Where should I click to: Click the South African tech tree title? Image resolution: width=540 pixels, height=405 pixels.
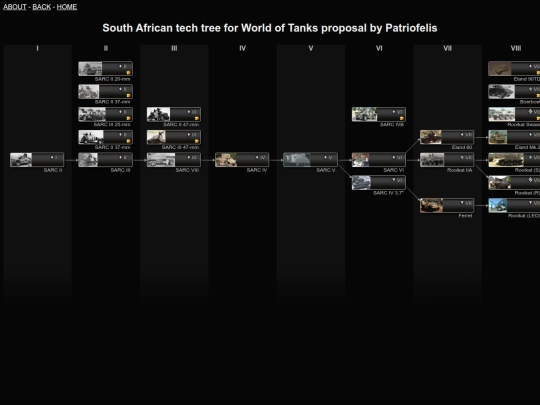click(x=270, y=28)
